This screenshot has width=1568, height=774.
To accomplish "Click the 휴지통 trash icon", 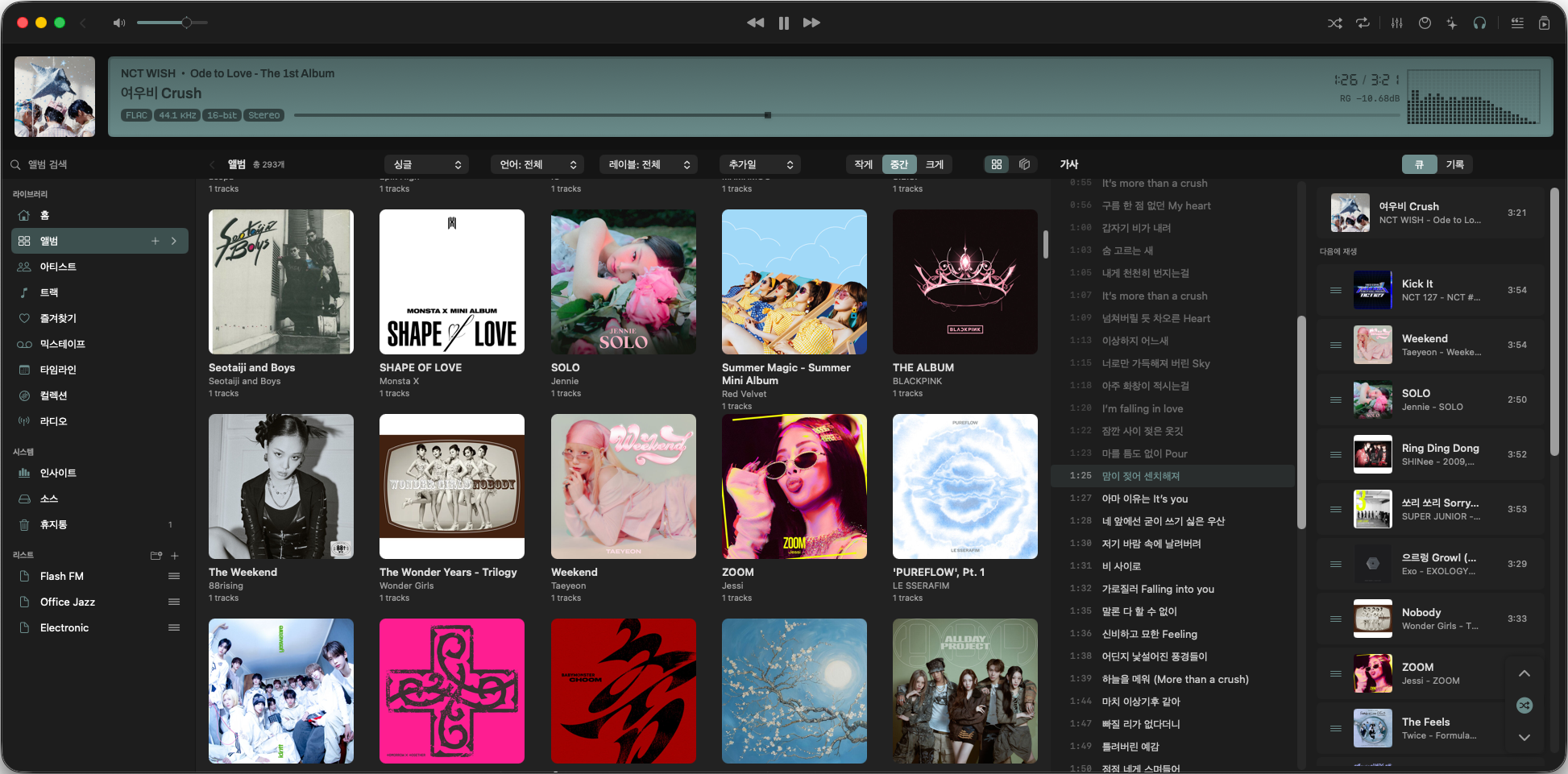I will point(24,524).
